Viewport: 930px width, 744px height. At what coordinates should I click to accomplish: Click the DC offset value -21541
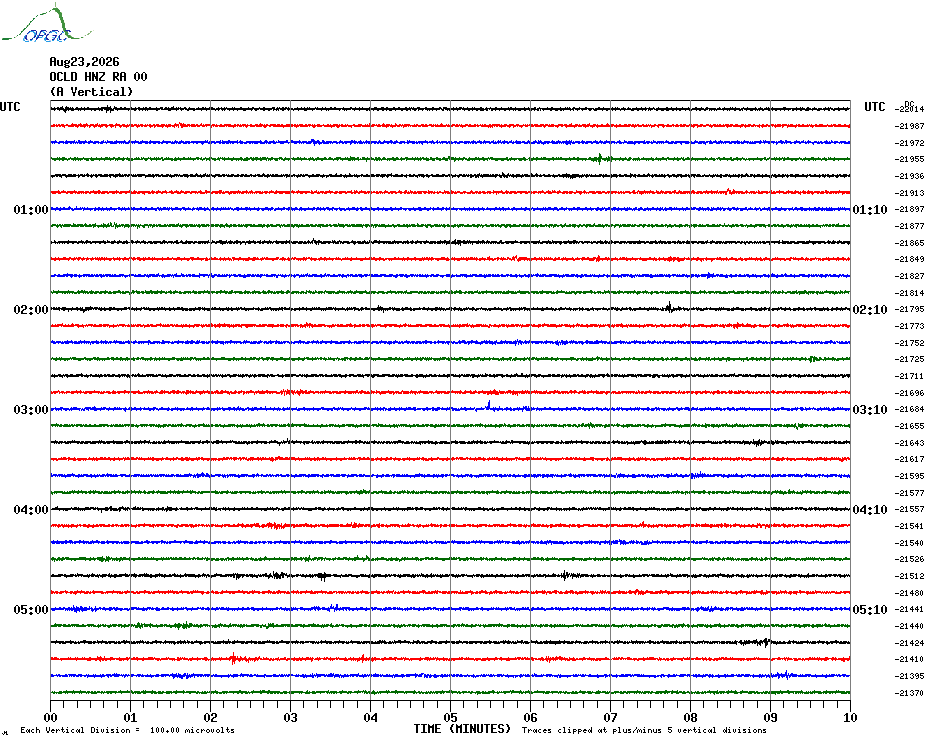click(x=909, y=526)
